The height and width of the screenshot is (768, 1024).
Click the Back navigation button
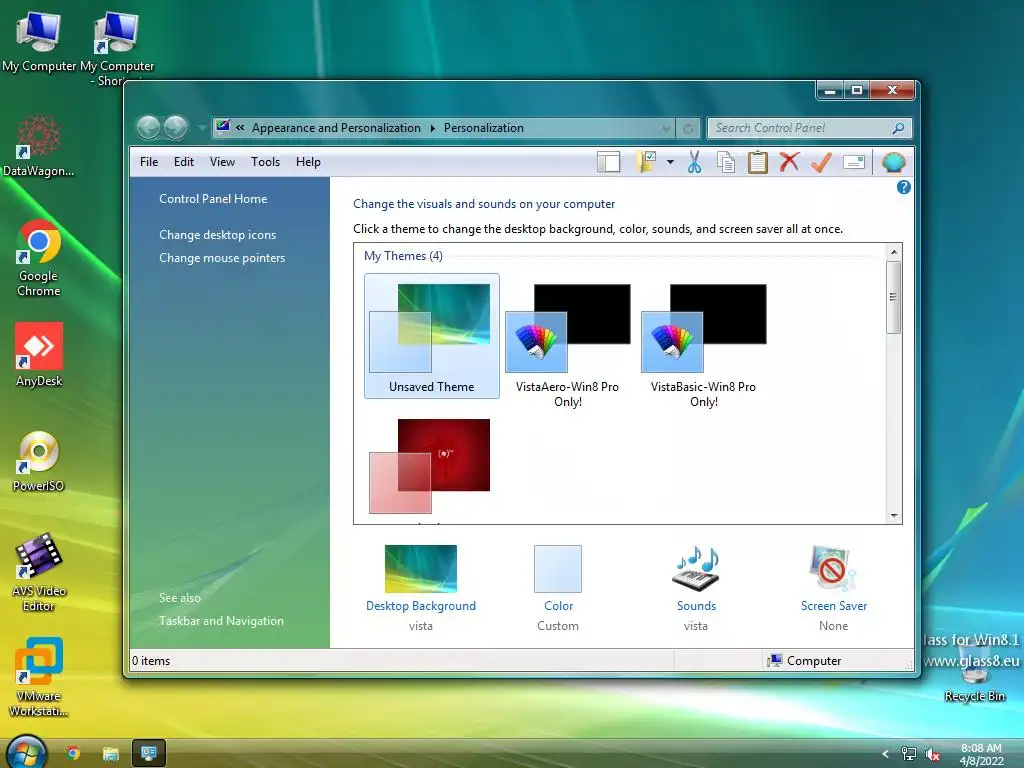coord(148,127)
